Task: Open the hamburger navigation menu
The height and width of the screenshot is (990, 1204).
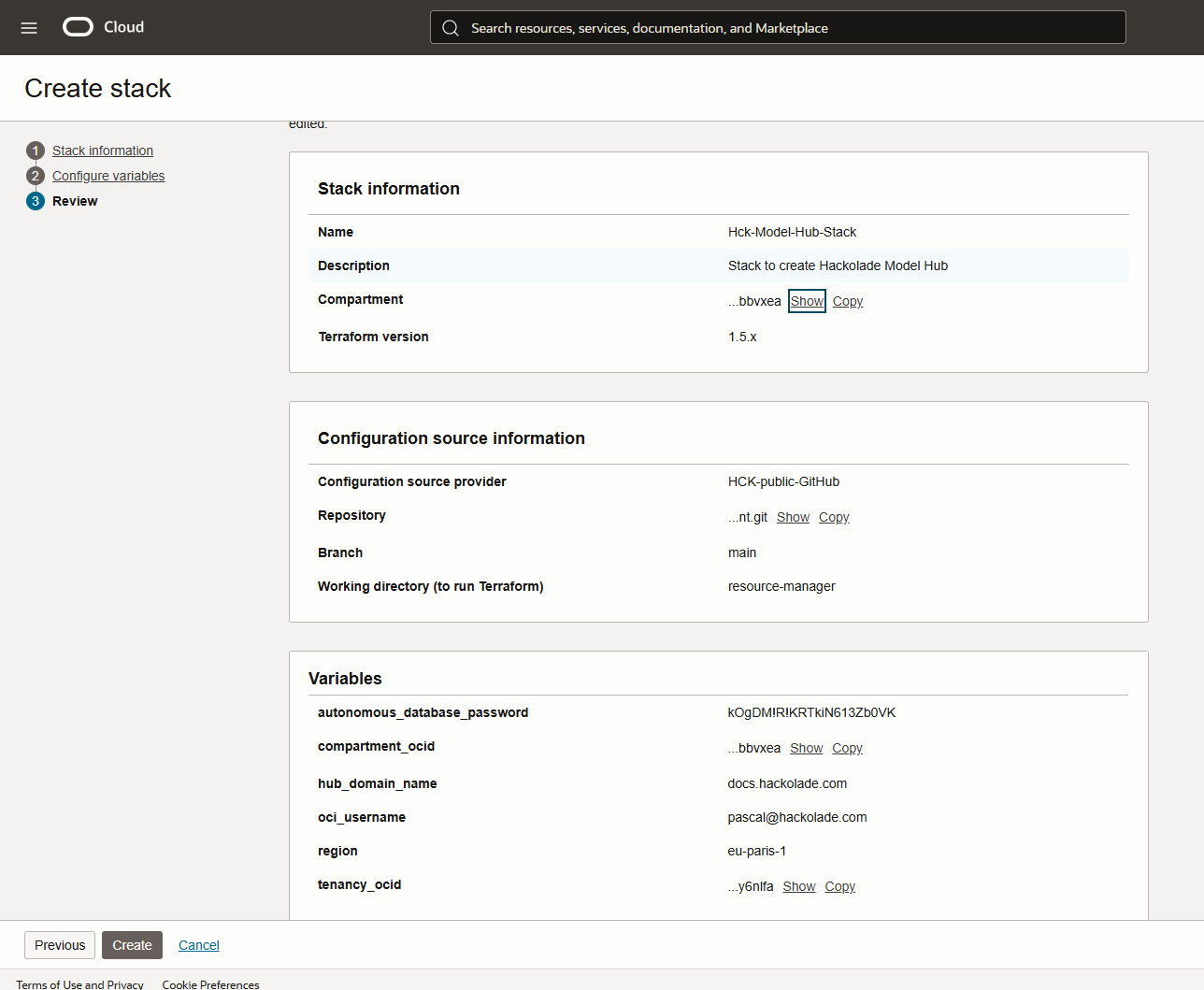Action: [29, 28]
